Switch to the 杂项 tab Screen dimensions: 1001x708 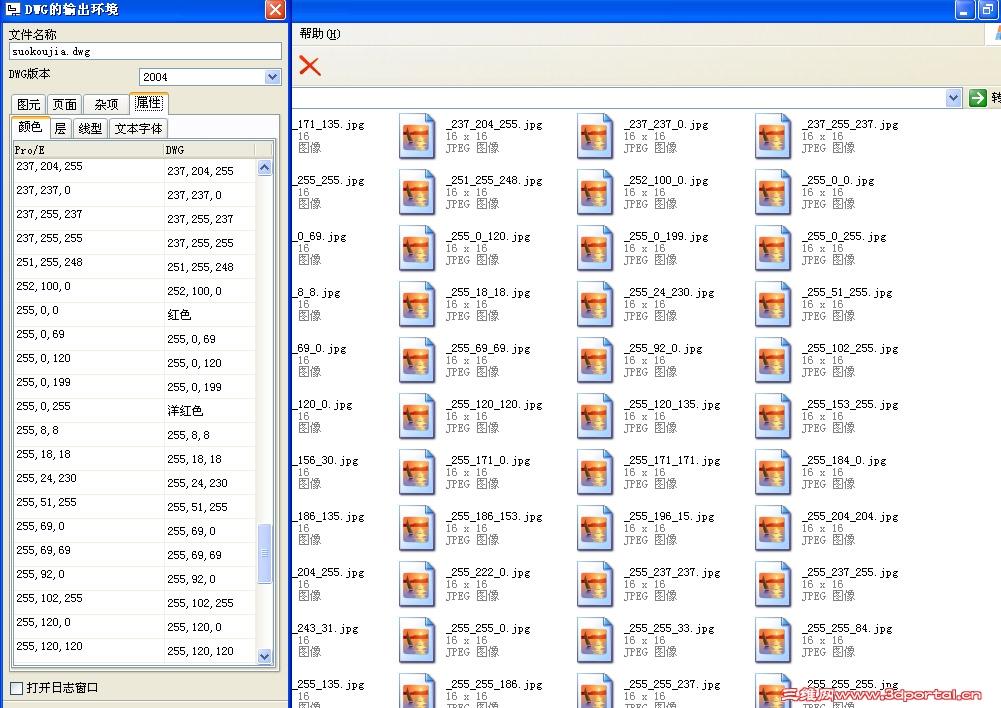(x=106, y=104)
